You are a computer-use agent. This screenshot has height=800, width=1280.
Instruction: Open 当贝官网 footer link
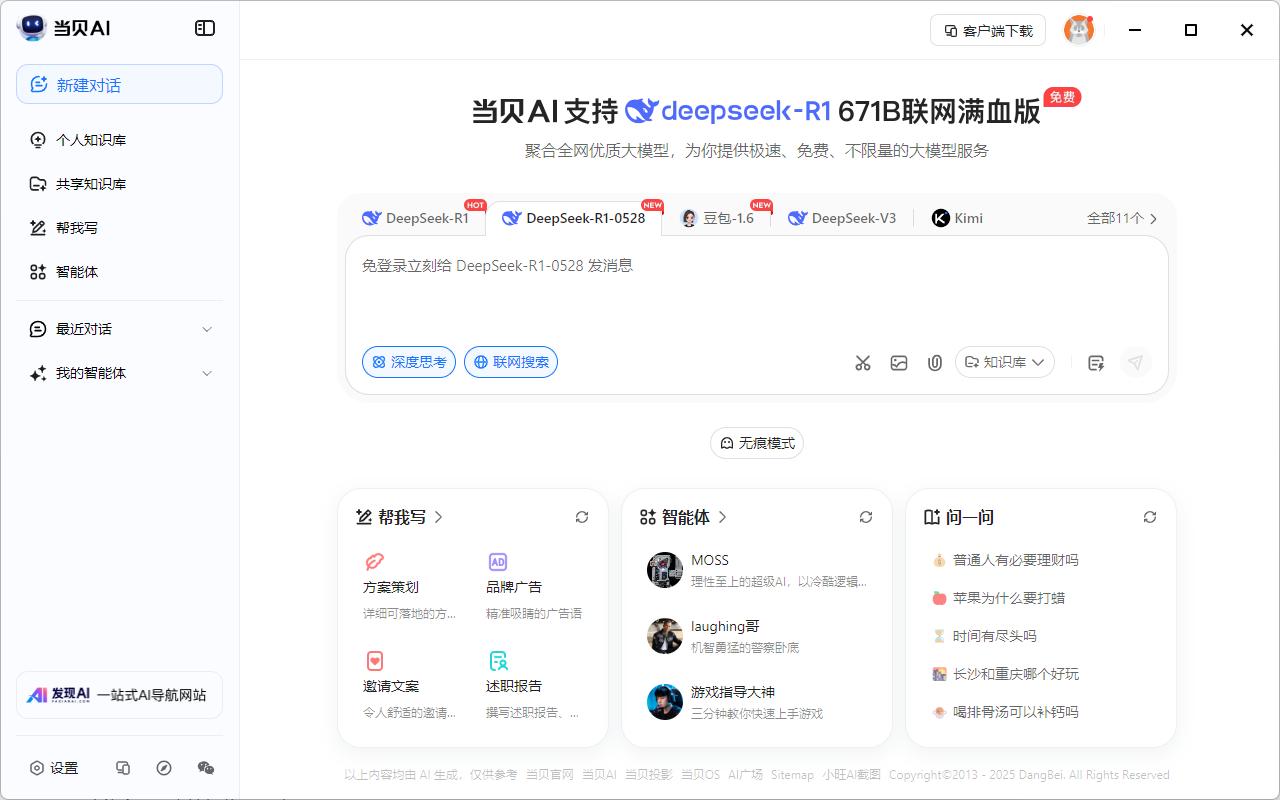pyautogui.click(x=550, y=774)
